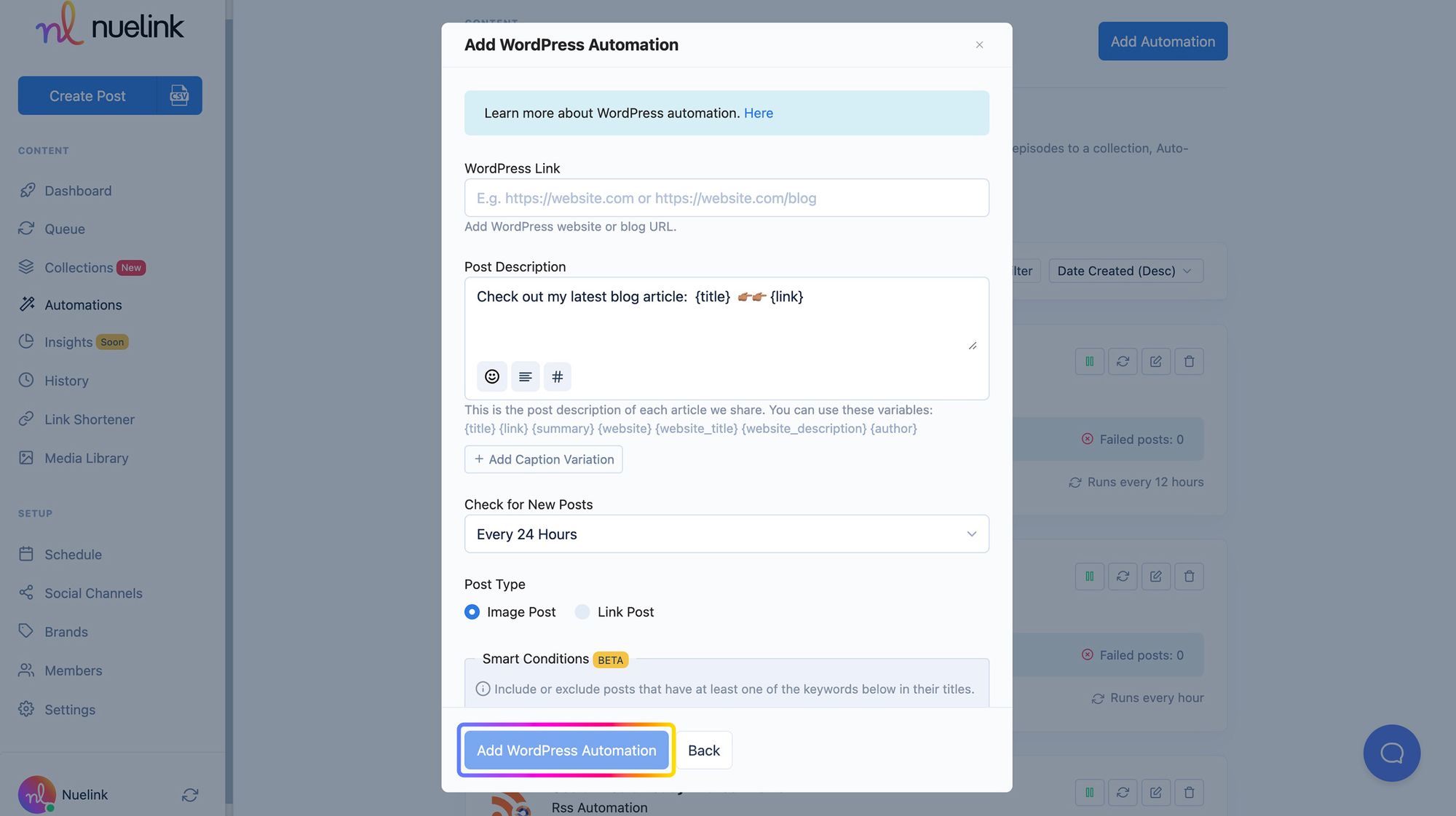
Task: Click the Add Automation button
Action: (x=1163, y=41)
